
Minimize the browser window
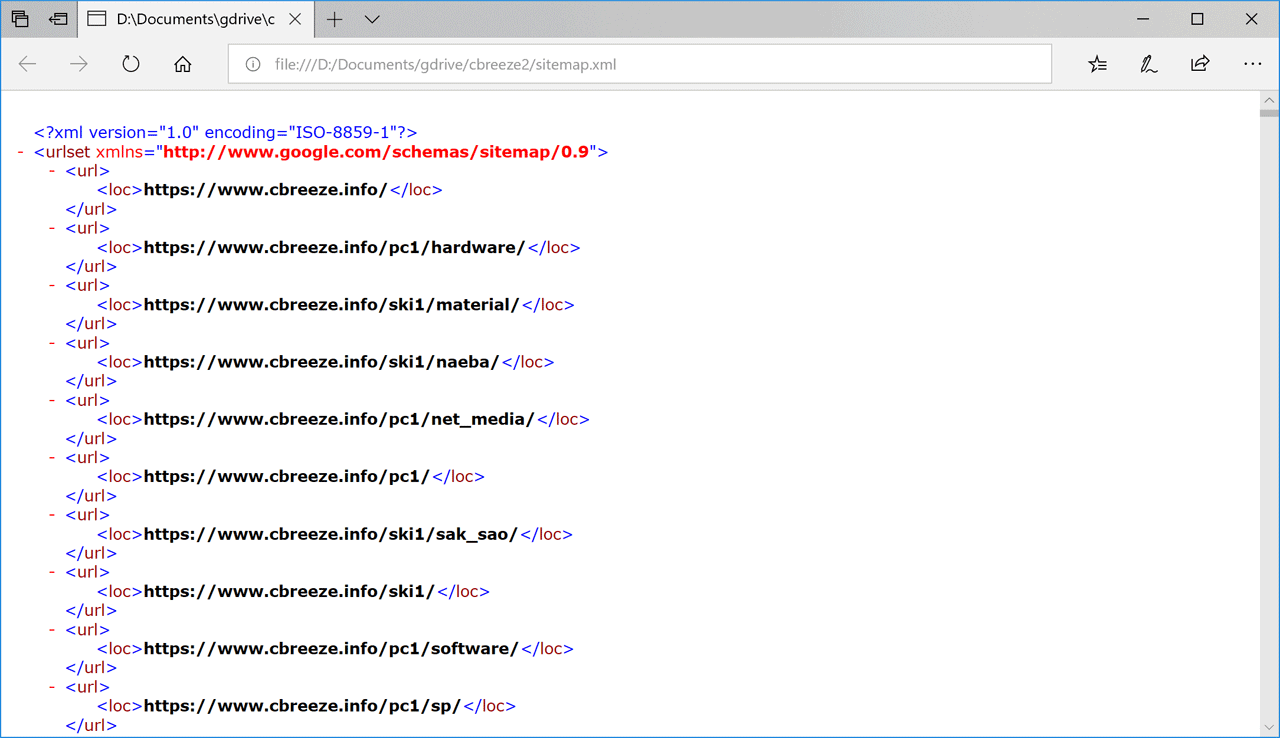(x=1143, y=19)
